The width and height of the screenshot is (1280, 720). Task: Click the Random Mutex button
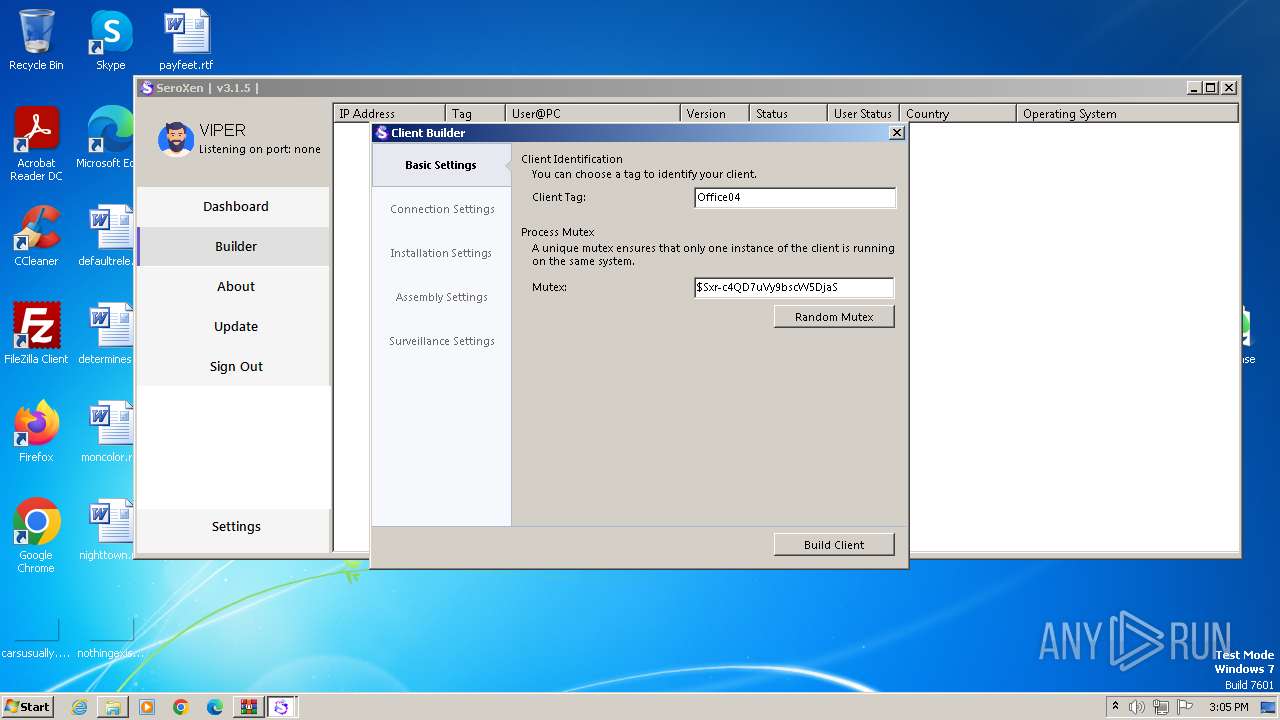[x=834, y=317]
